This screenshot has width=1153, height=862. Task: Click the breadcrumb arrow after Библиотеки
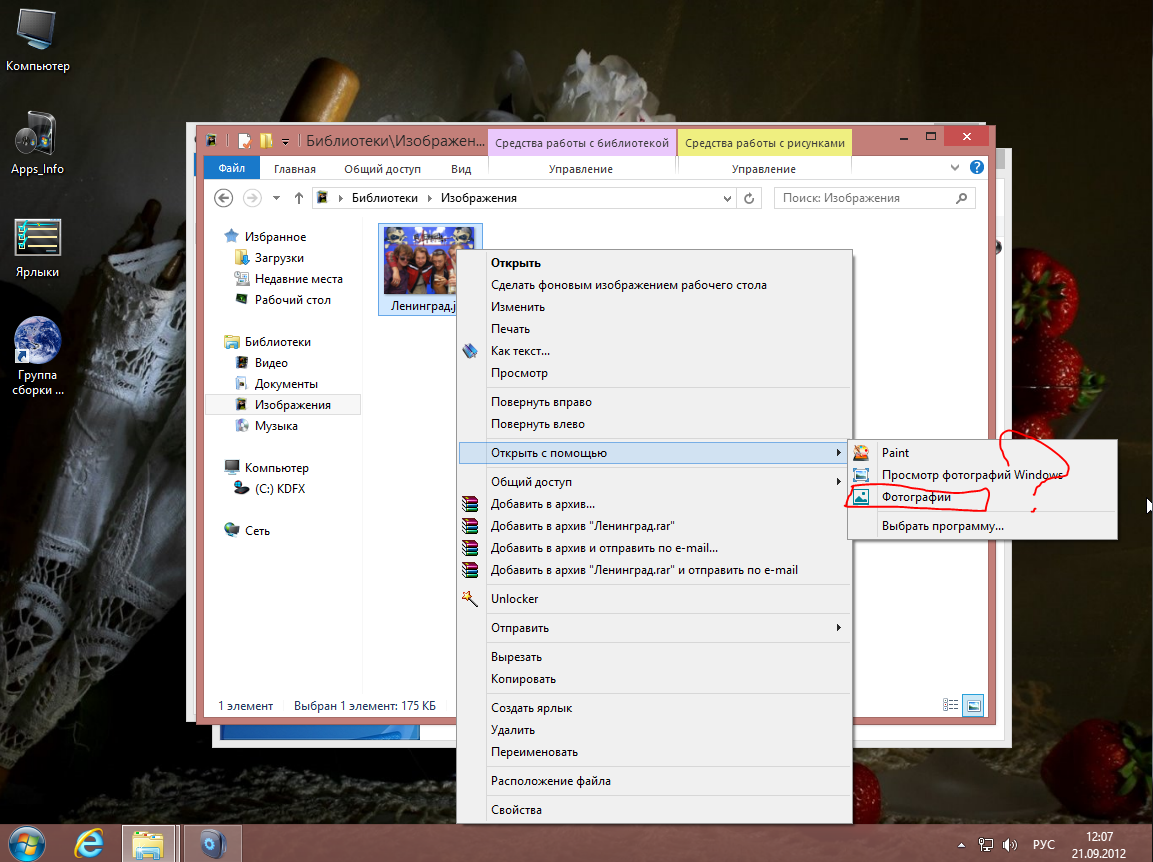coord(429,198)
